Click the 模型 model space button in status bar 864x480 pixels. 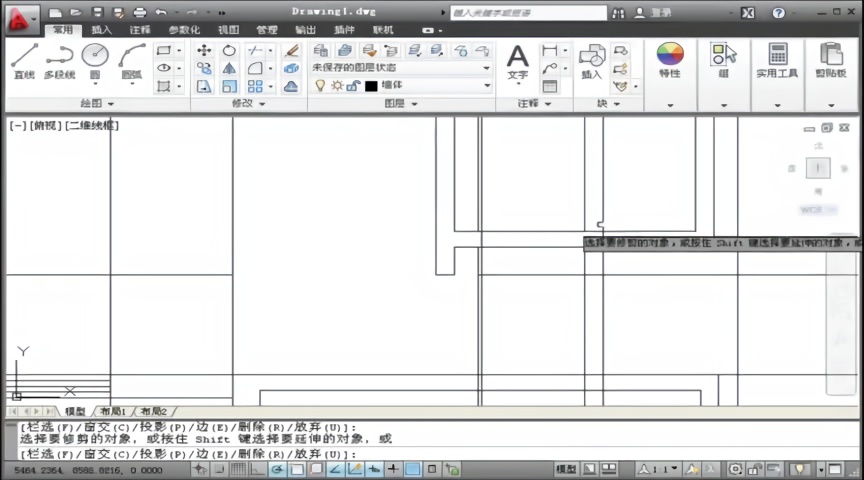coord(566,470)
